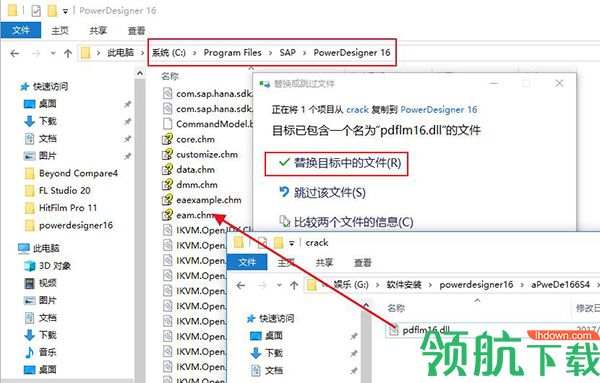Click 系统 (C:) breadcrumb in address bar
Image resolution: width=600 pixels, height=383 pixels.
[168, 52]
